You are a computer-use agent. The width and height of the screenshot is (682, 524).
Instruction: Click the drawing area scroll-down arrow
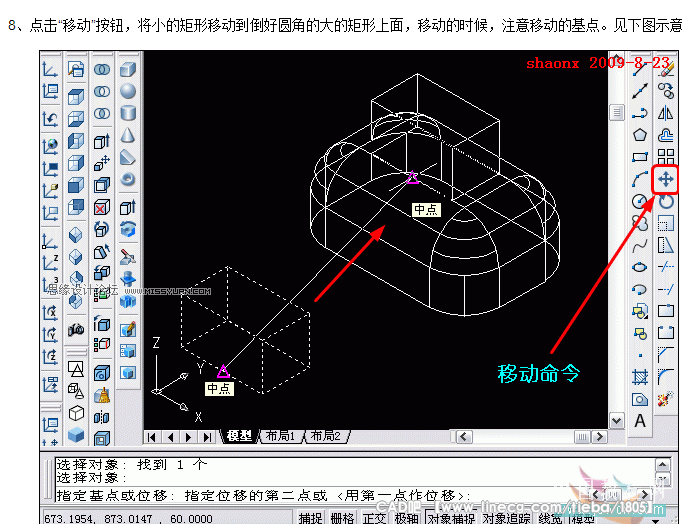pos(616,421)
